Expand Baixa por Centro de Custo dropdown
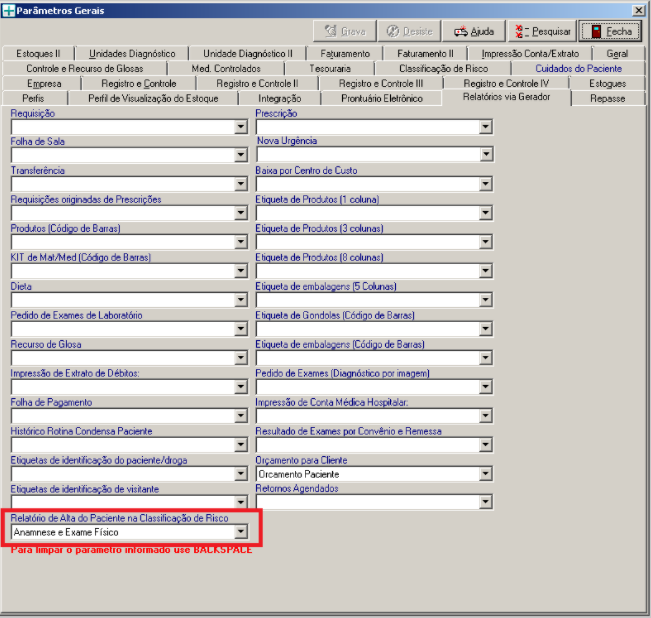 [485, 184]
